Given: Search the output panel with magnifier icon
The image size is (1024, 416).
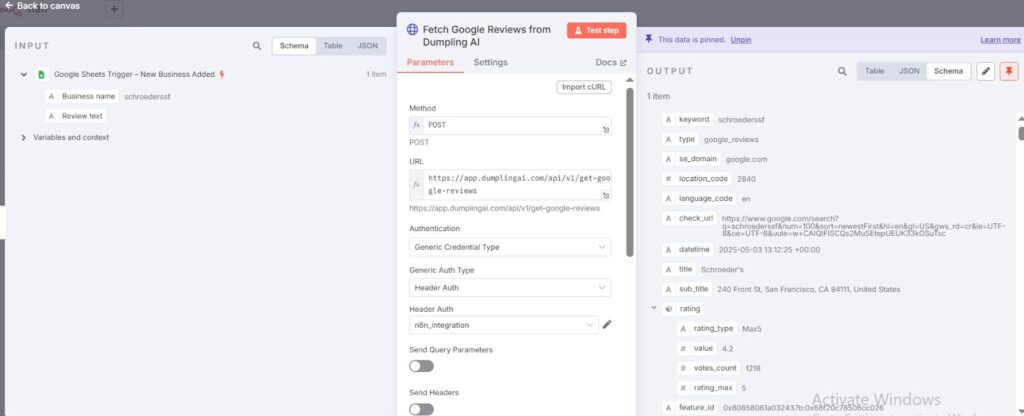Looking at the screenshot, I should click(x=842, y=71).
